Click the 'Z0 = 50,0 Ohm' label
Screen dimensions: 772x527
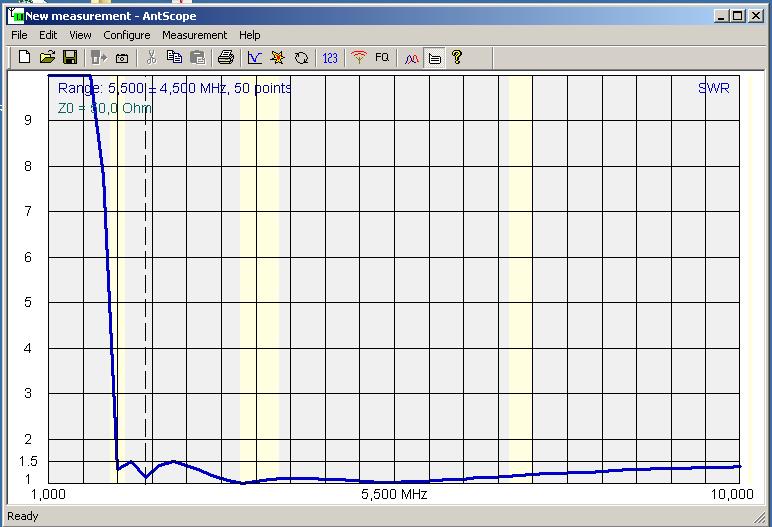pos(104,108)
